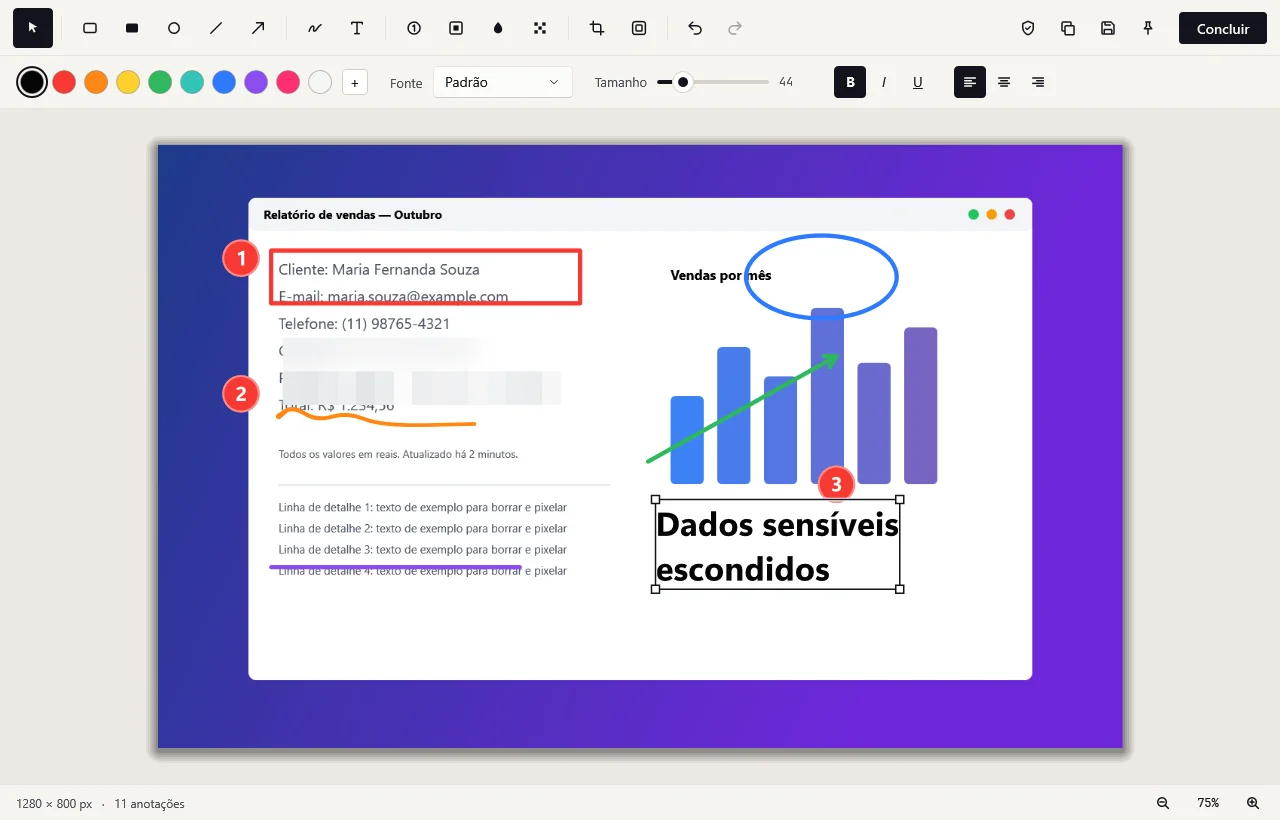Choose the highlight box tool
Screen dimensions: 1280x820
pos(456,28)
